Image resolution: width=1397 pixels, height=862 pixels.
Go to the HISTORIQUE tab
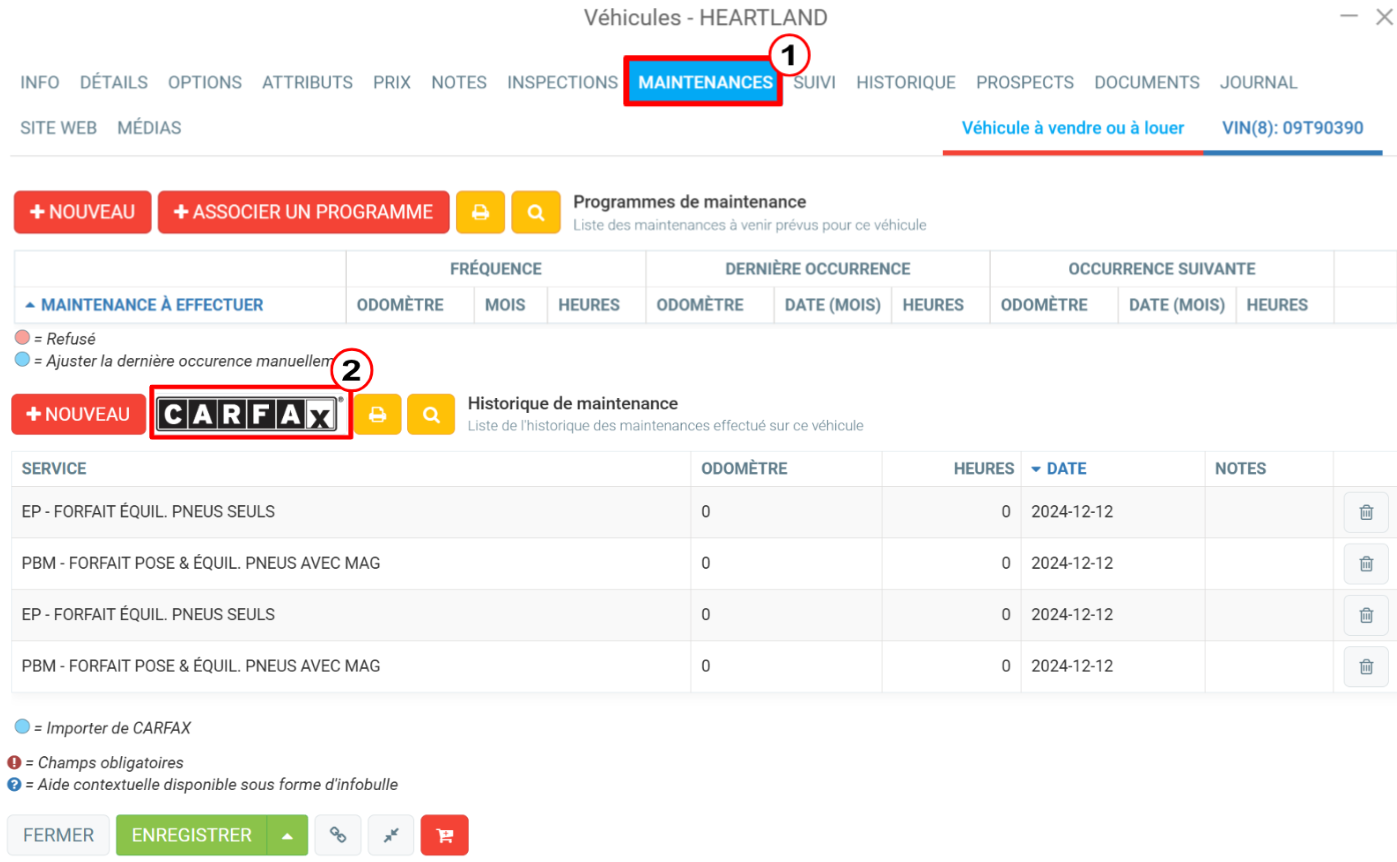click(906, 82)
